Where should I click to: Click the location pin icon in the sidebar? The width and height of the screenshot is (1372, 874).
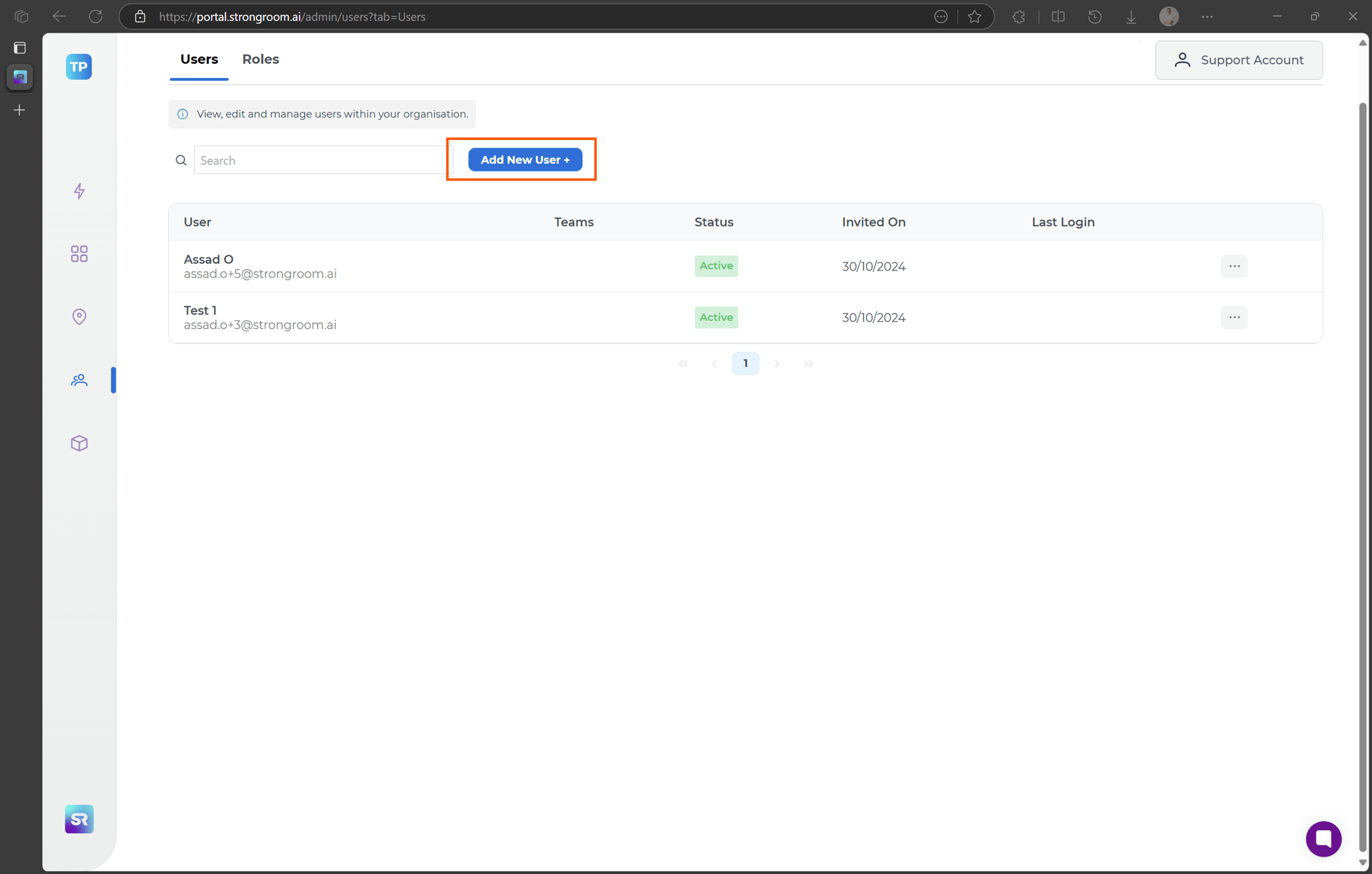coord(79,316)
